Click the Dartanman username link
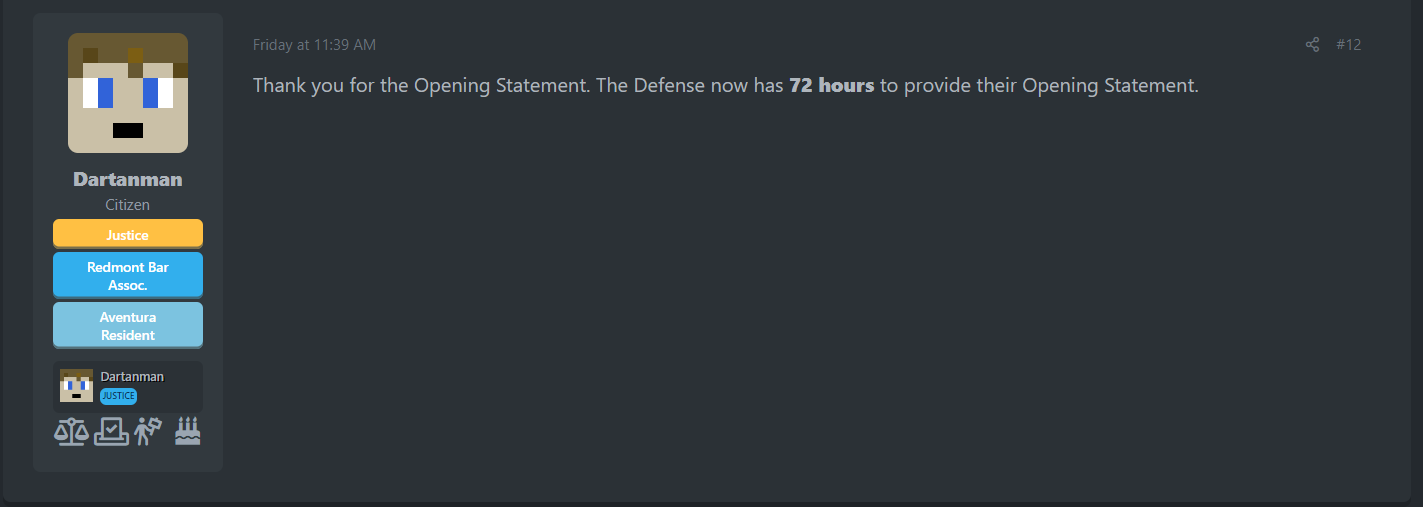Viewport: 1423px width, 507px height. point(128,180)
